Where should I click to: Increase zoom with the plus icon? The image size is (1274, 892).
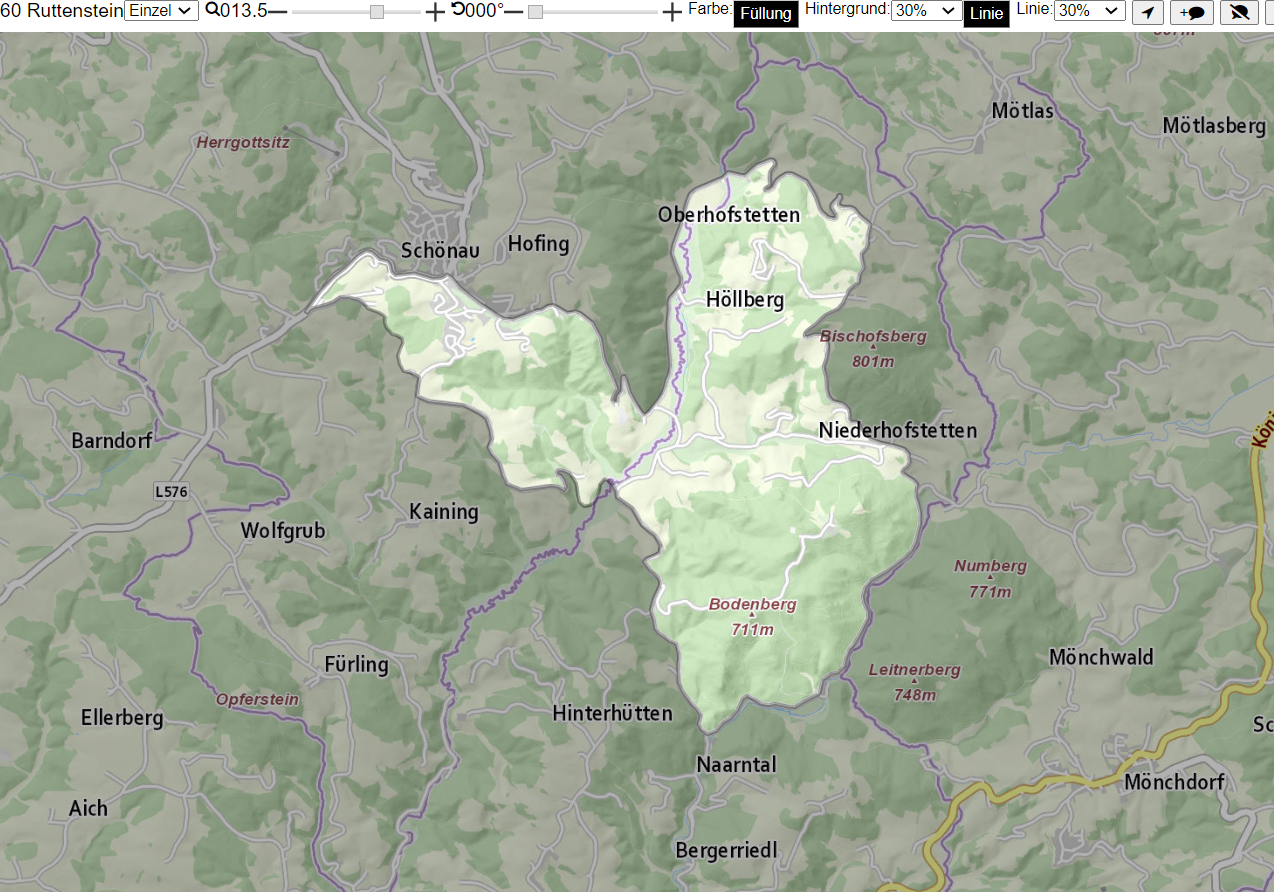tap(435, 12)
